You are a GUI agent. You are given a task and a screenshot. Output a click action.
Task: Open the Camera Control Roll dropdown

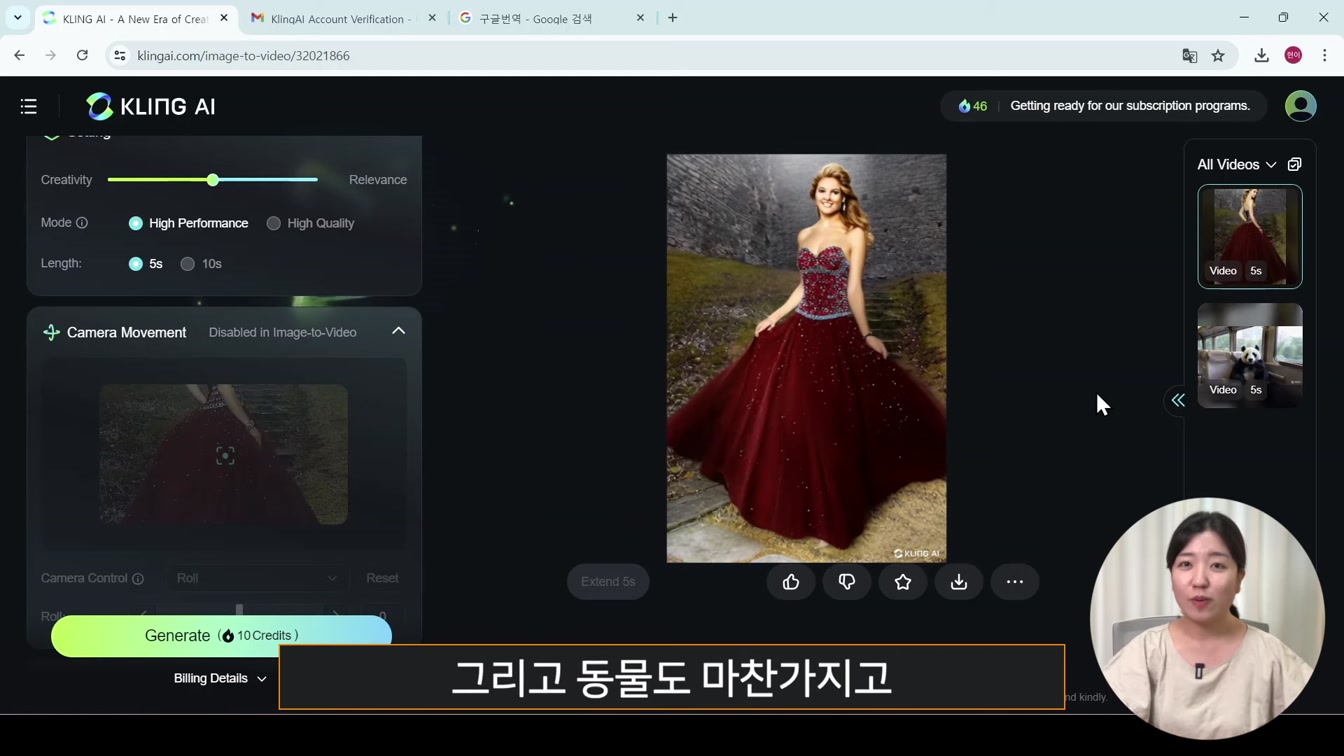pos(256,578)
